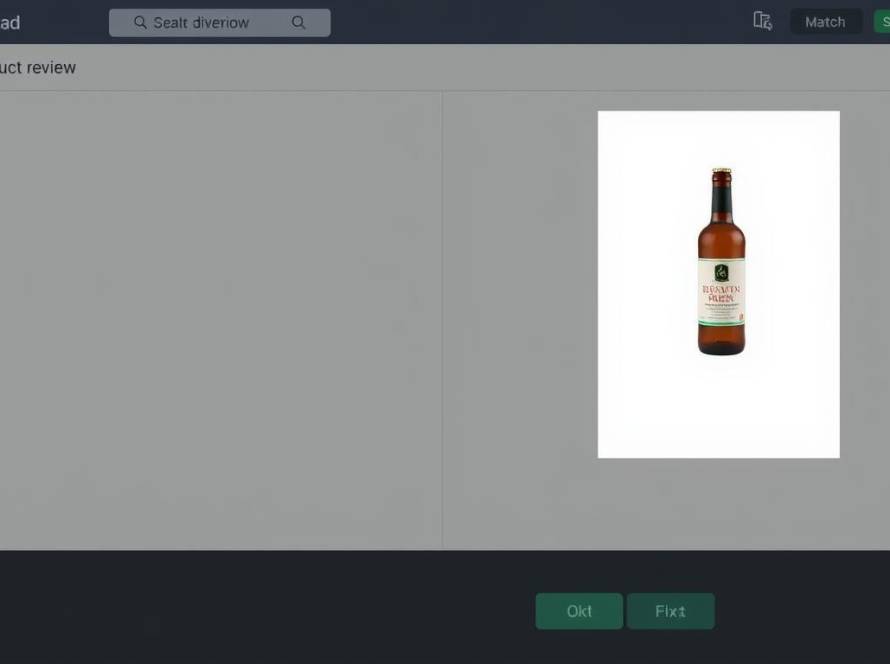Click the magnifier icon before 'Sealt diveriow'
Viewport: 890px width, 664px height.
pos(140,23)
